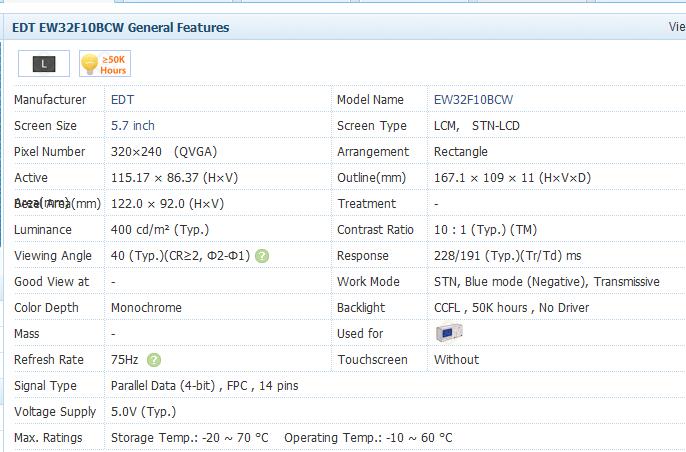Viewport: 686px width, 452px height.
Task: Click the Arrangement row label
Action: tap(373, 152)
